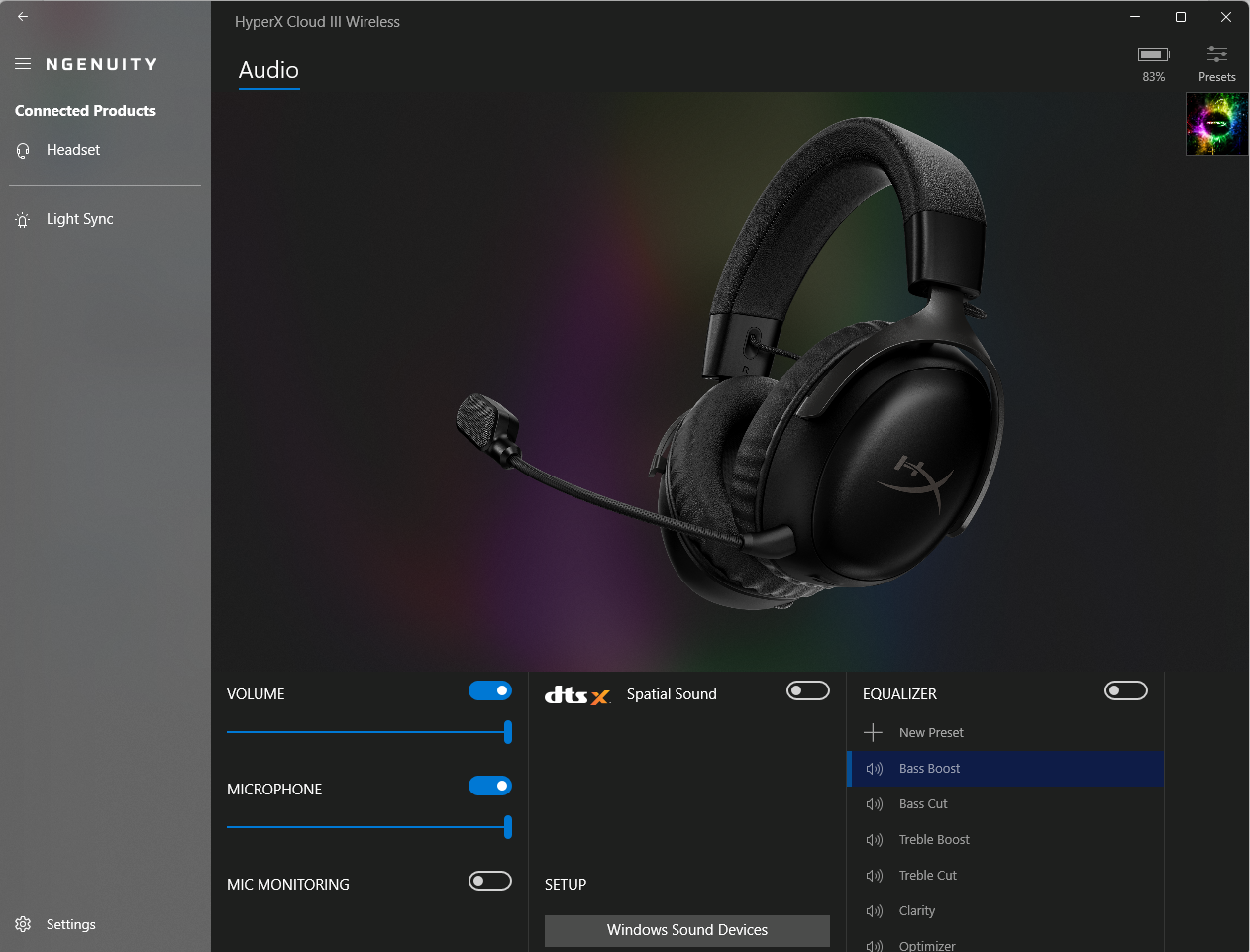Click the headset icon in sidebar
This screenshot has height=952, width=1250.
click(x=23, y=151)
